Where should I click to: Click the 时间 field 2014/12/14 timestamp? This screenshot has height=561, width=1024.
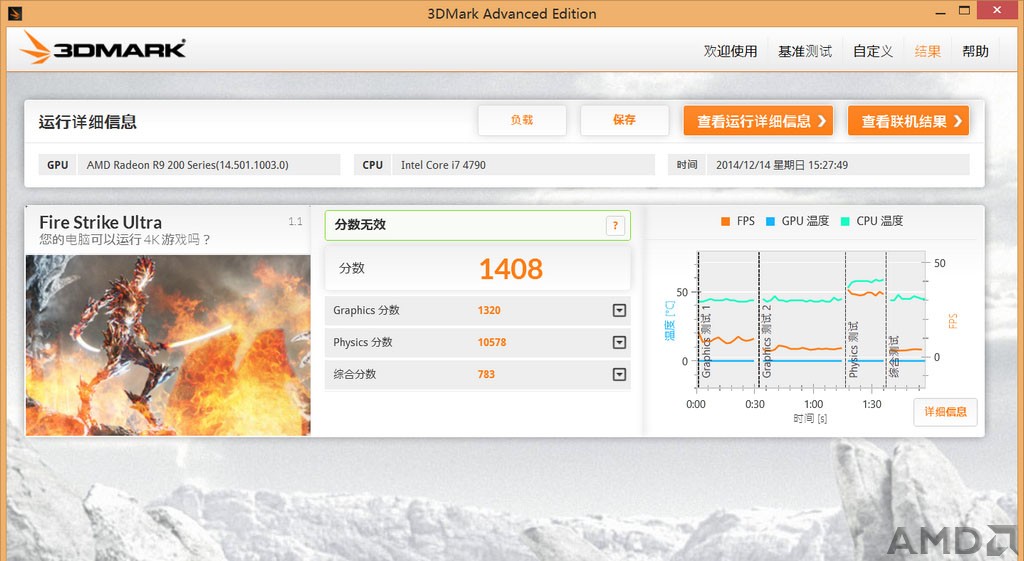click(838, 165)
